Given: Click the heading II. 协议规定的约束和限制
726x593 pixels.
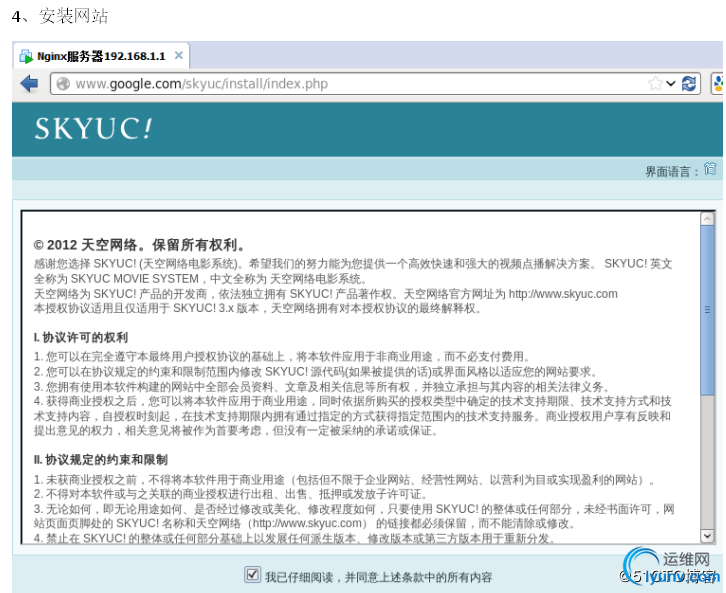Looking at the screenshot, I should (100, 460).
